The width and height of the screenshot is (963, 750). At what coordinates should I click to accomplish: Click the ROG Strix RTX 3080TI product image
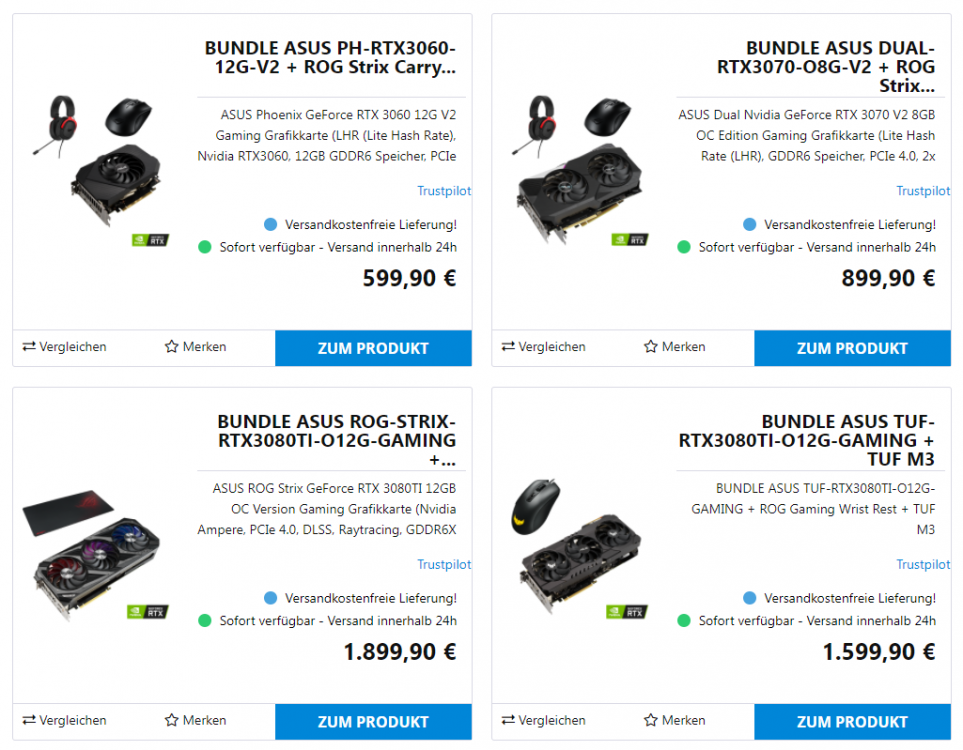click(100, 555)
